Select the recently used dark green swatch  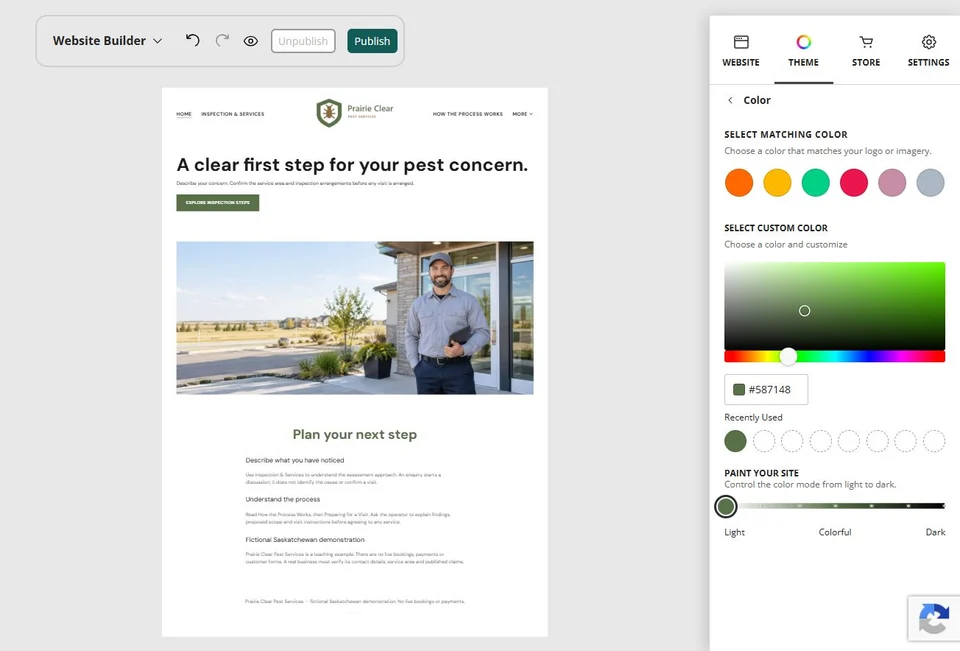click(x=735, y=441)
